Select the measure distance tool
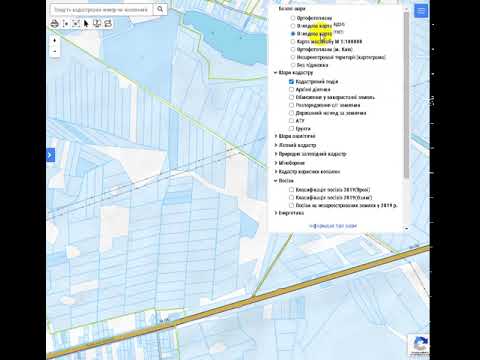 65,24
